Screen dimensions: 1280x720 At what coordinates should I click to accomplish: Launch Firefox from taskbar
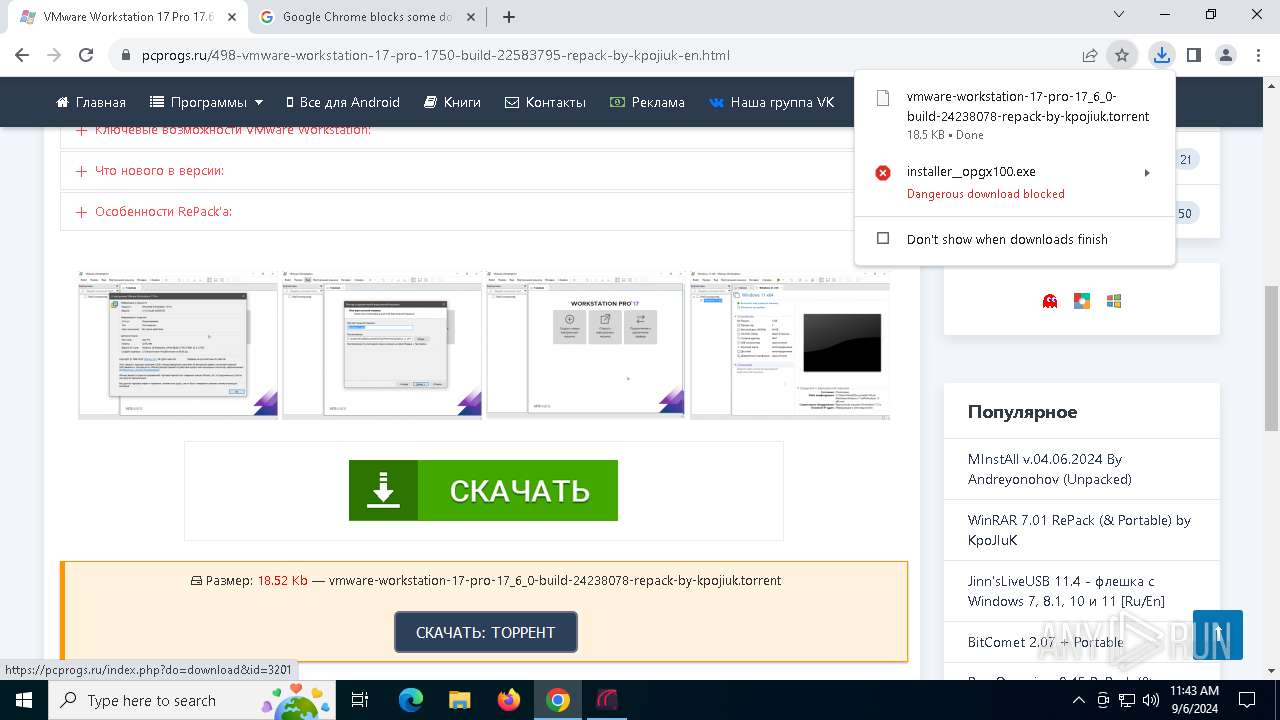click(x=509, y=700)
